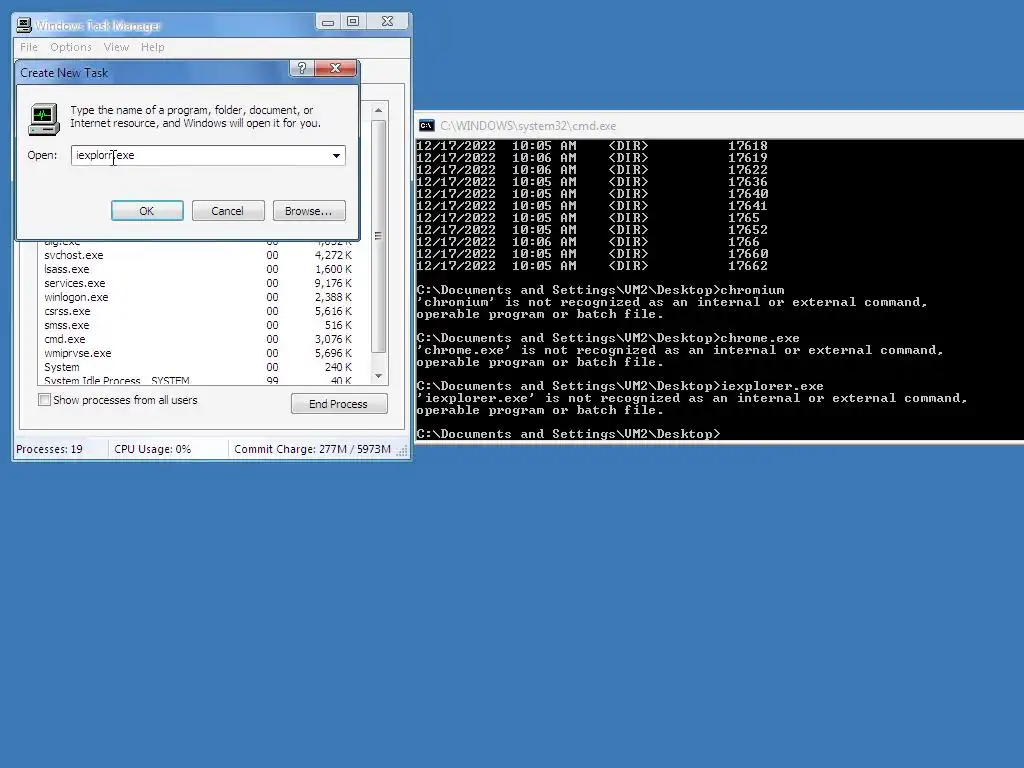Close the Create New Task dialog

click(335, 68)
